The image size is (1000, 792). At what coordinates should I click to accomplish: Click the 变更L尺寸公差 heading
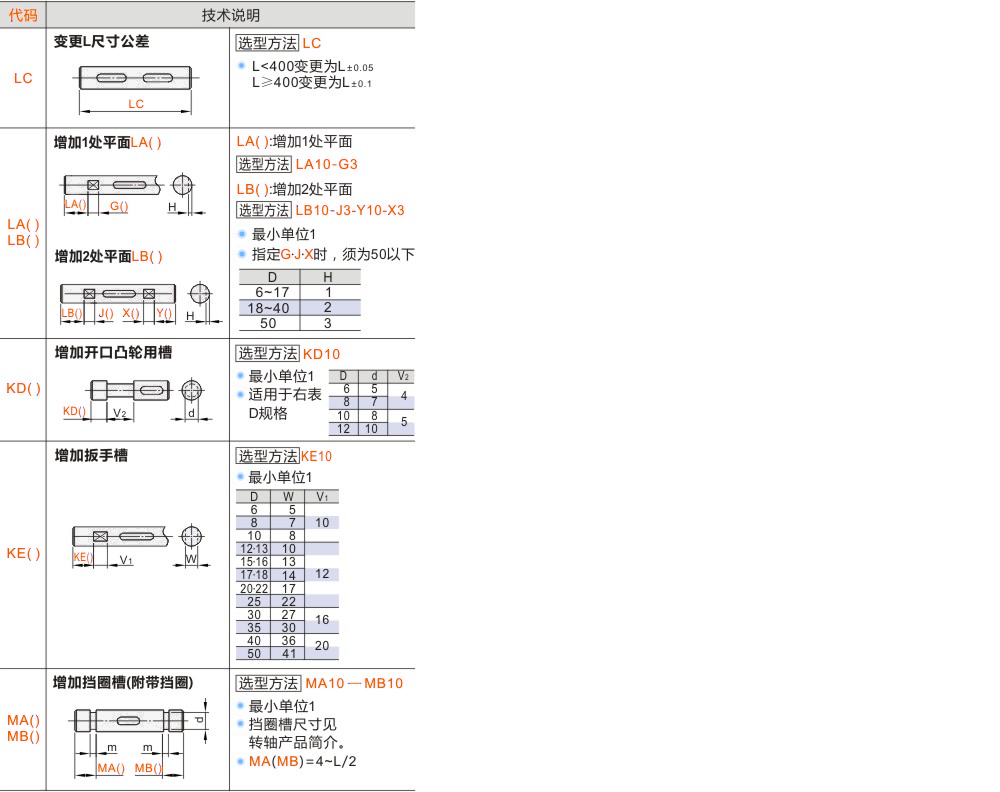click(101, 41)
